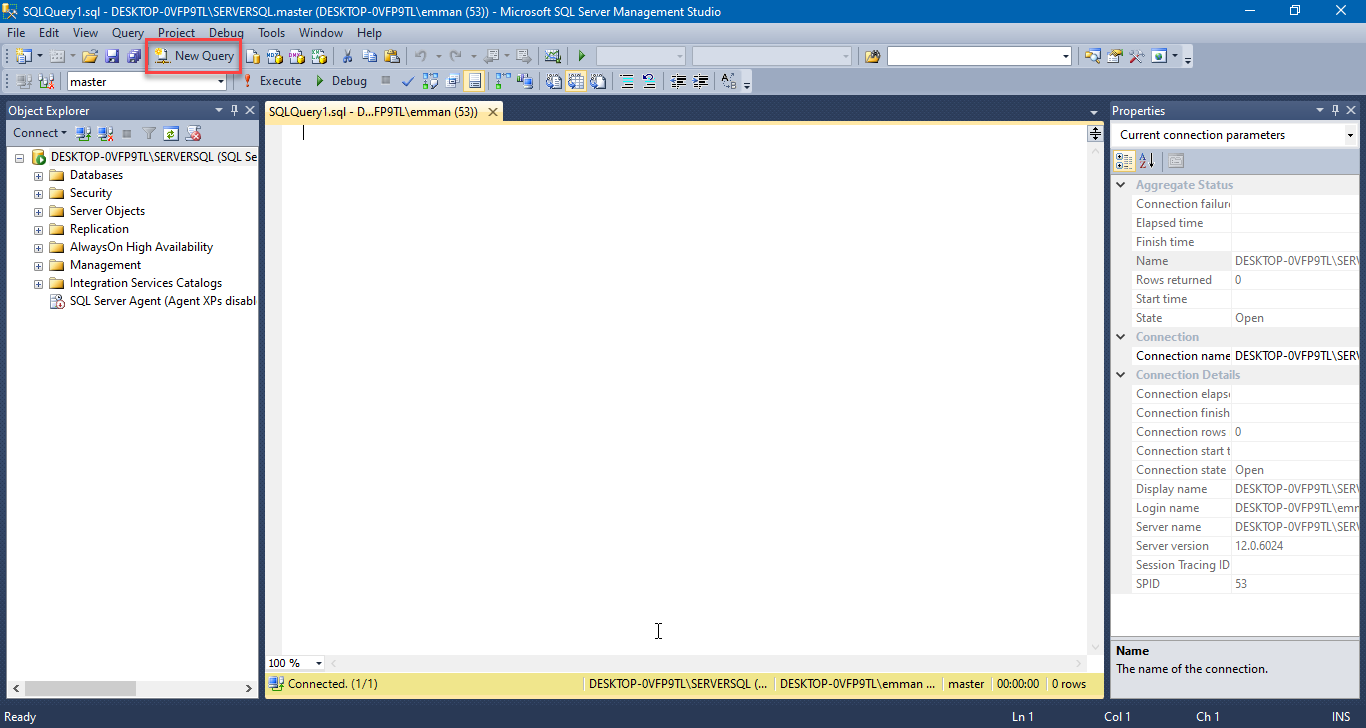Open the Query menu
Image resolution: width=1366 pixels, height=728 pixels.
[x=127, y=32]
